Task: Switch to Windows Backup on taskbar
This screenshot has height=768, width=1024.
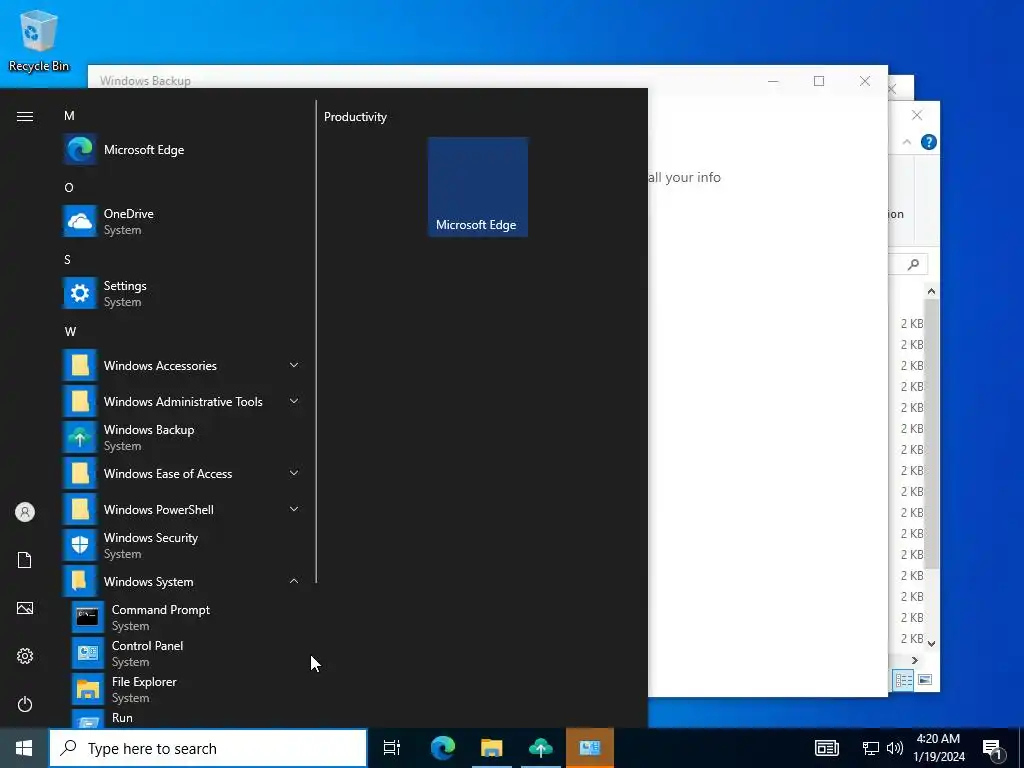Action: (541, 748)
